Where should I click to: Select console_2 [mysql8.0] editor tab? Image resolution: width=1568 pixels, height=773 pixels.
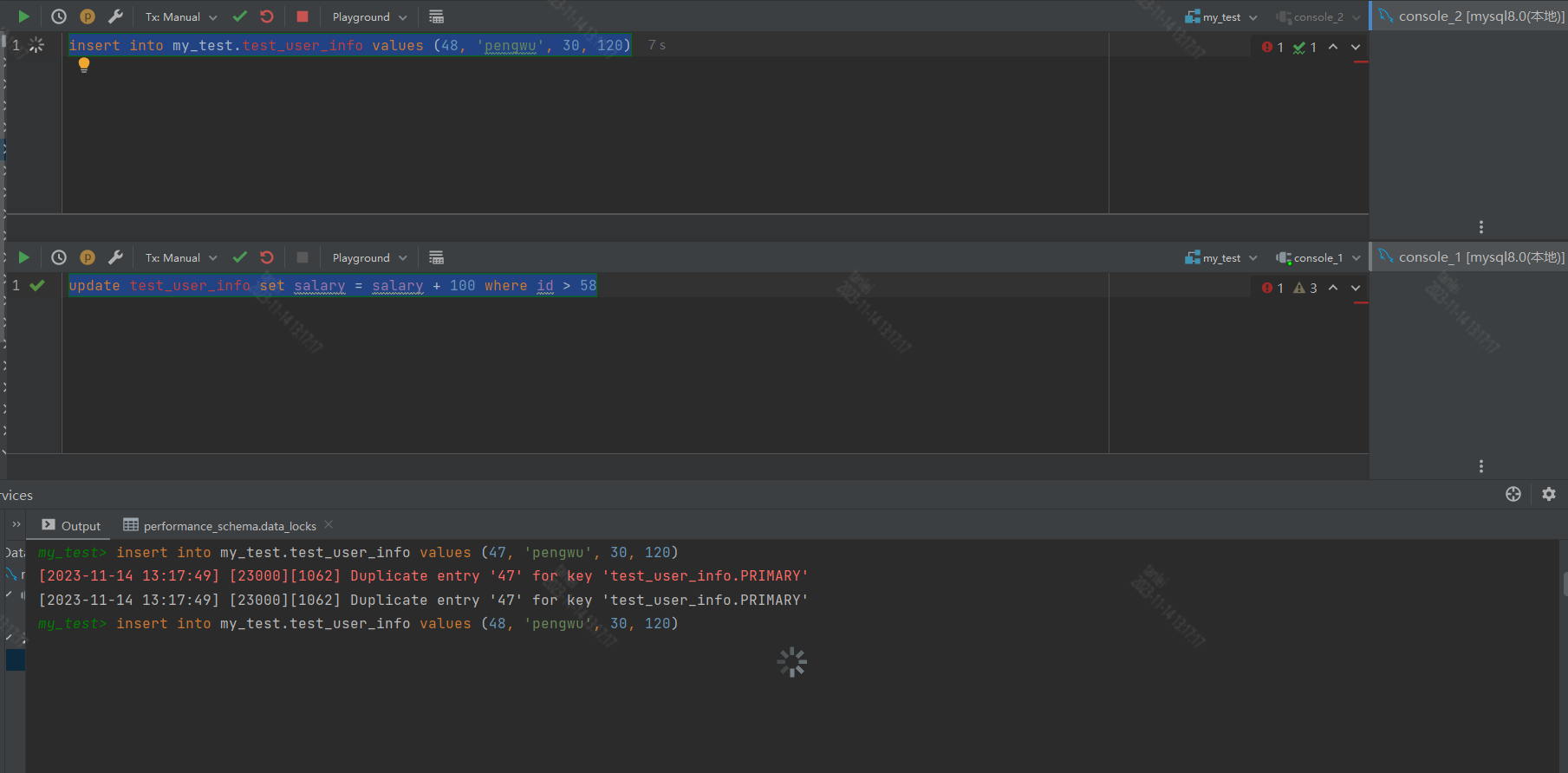click(x=1471, y=16)
